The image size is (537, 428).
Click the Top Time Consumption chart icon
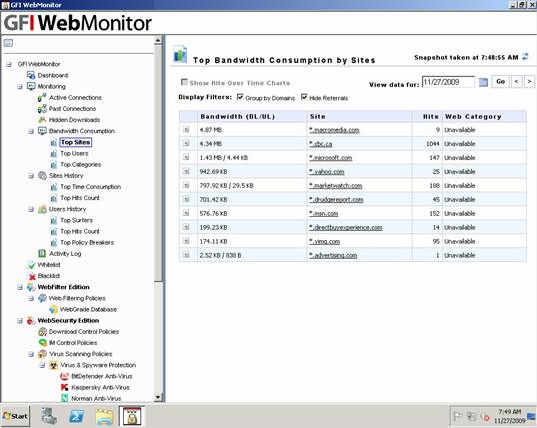(x=54, y=187)
